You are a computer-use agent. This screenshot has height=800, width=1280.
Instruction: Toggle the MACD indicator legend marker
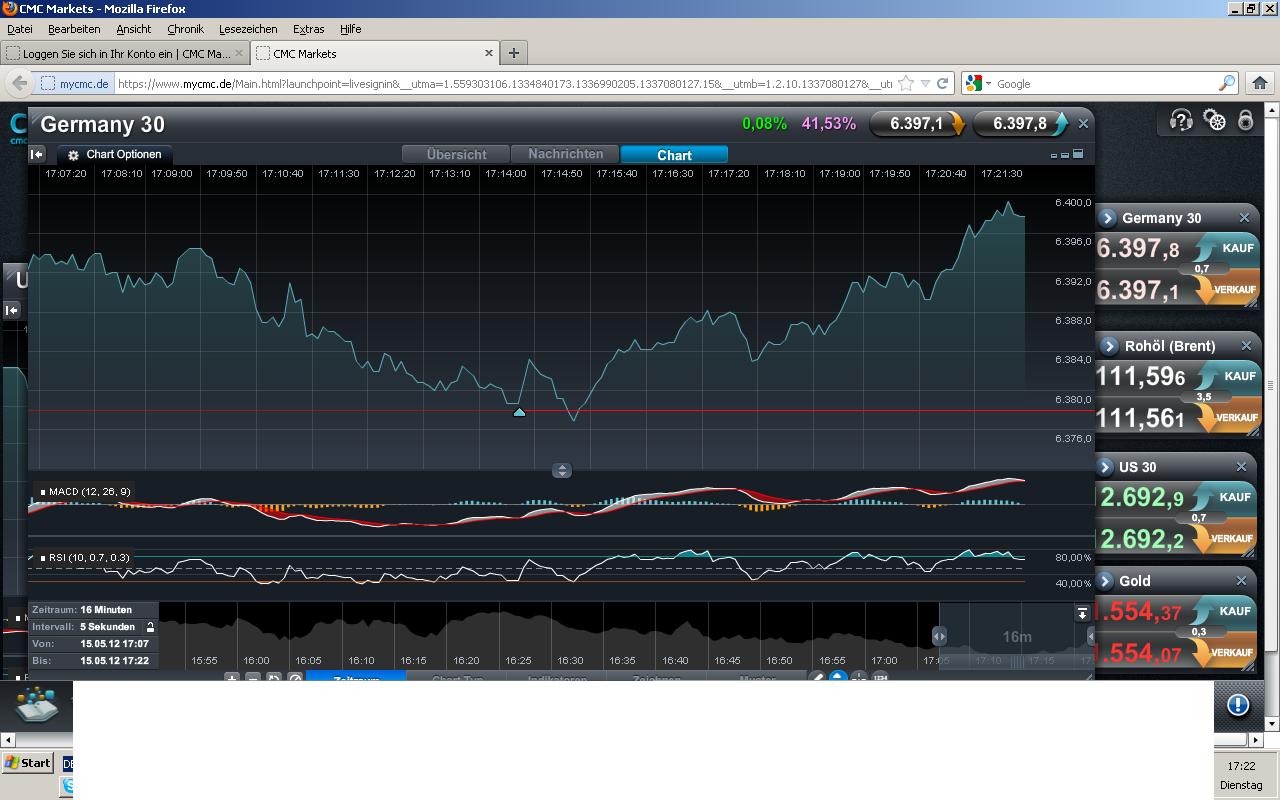[x=44, y=492]
